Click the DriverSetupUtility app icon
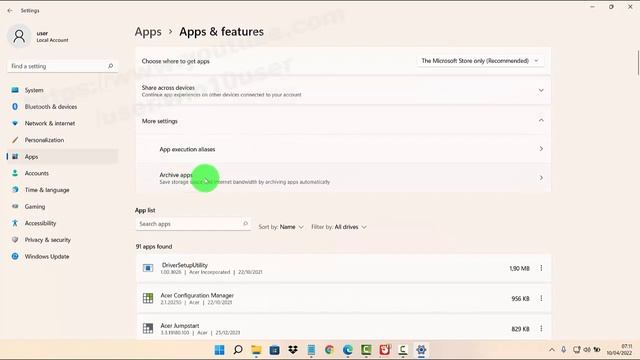640x360 pixels. tap(148, 268)
